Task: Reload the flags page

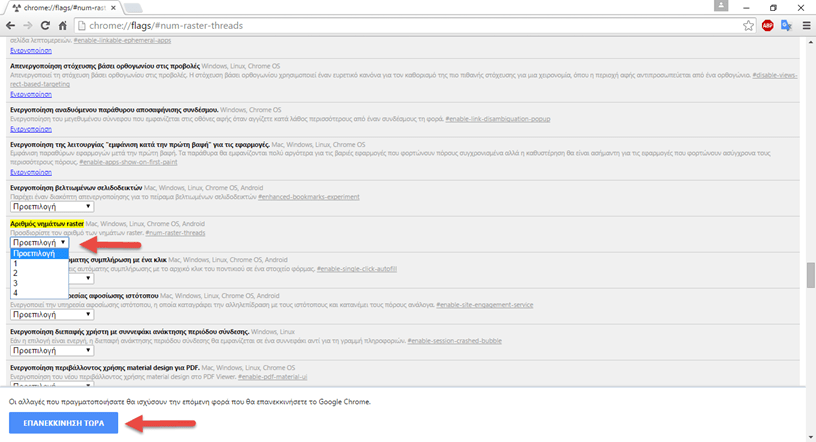Action: pyautogui.click(x=45, y=26)
